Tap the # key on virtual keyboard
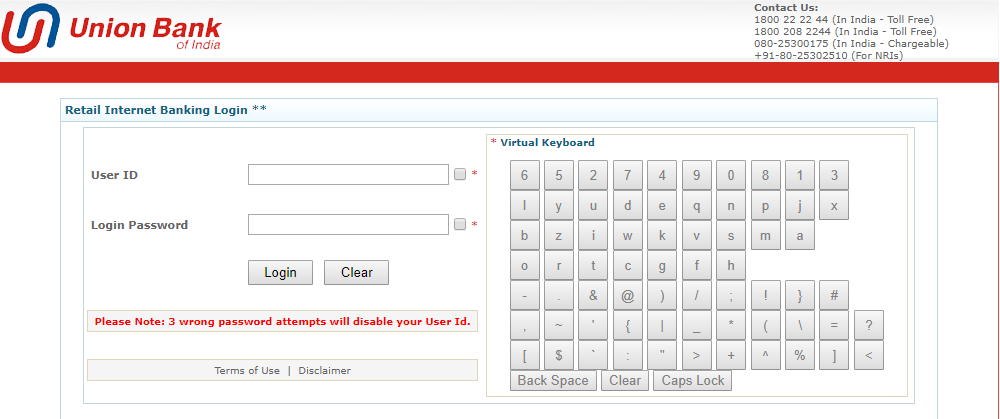This screenshot has height=419, width=1000. tap(834, 296)
